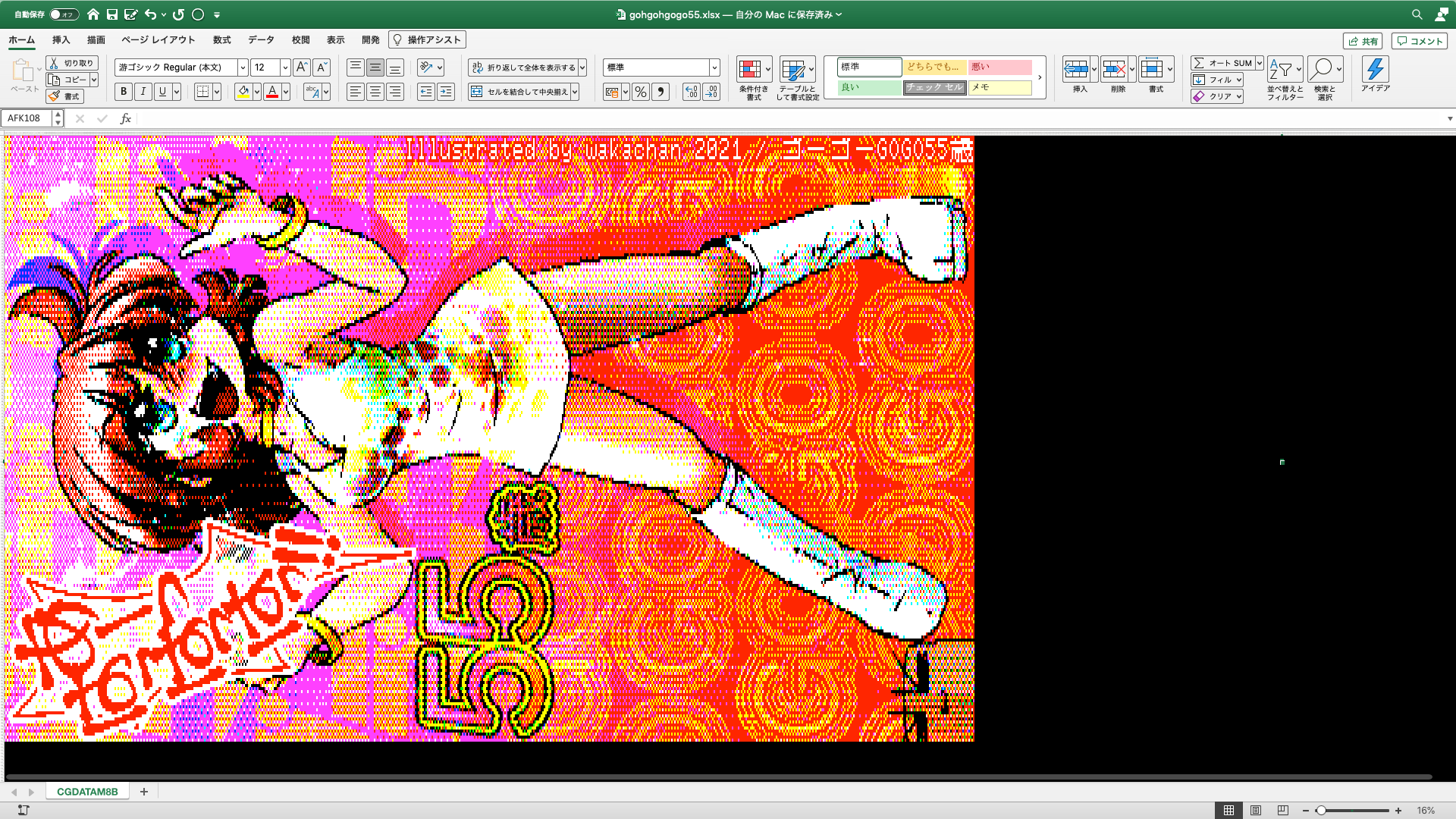Switch to Page Layout view icon
Screen dimensions: 1456x819
point(1256,811)
